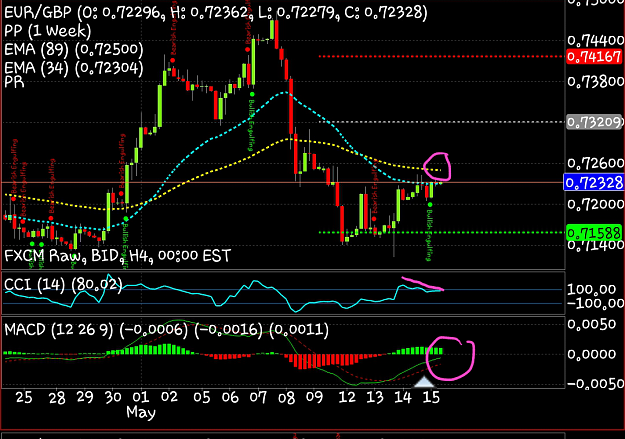
Task: Click the white triangle marker on time axis
Action: [x=424, y=382]
